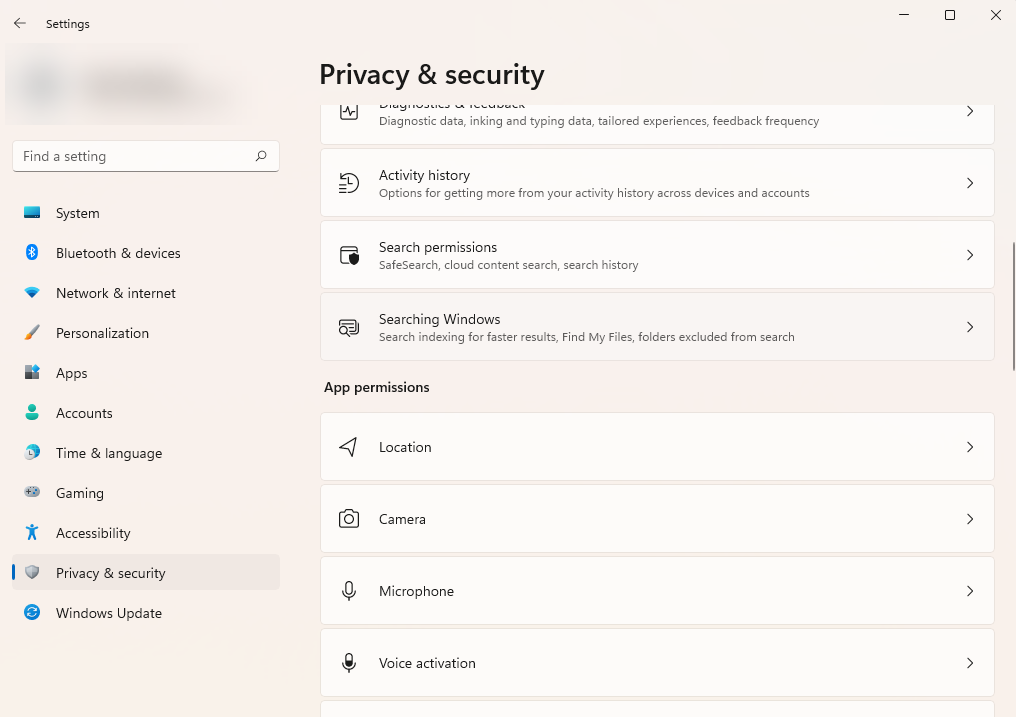Click the Privacy & security shield icon
Image resolution: width=1016 pixels, height=717 pixels.
coord(32,573)
